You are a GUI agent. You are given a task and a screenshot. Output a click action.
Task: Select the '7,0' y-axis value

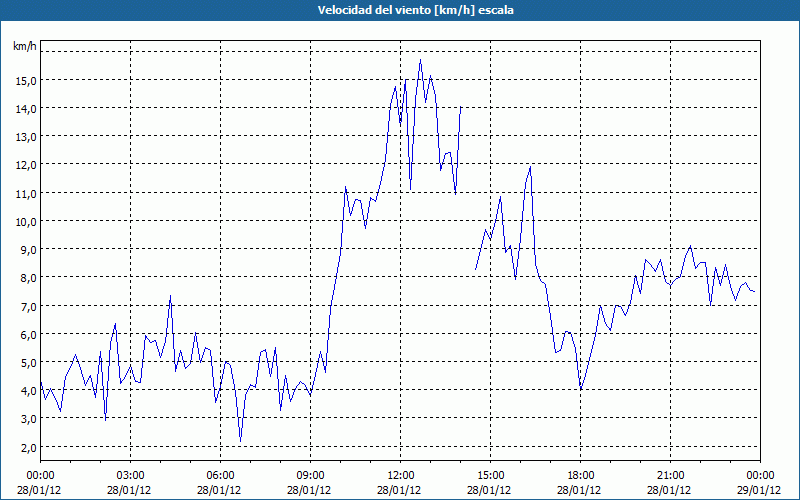[29, 307]
